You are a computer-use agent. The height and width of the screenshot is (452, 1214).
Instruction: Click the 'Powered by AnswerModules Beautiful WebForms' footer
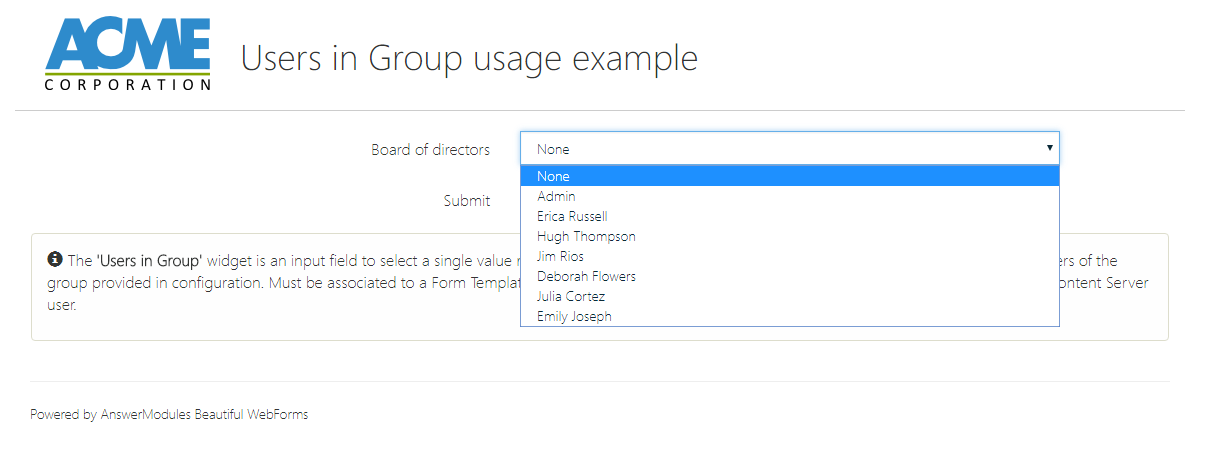click(x=169, y=414)
